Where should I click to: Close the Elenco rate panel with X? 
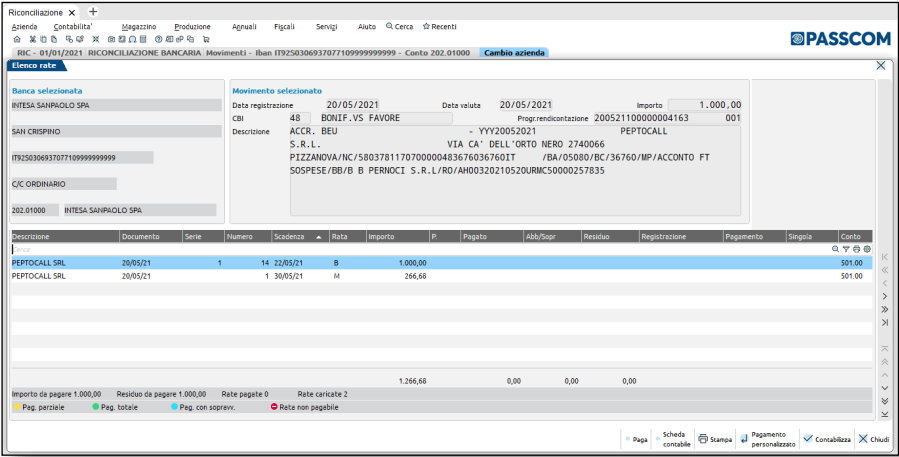point(881,65)
